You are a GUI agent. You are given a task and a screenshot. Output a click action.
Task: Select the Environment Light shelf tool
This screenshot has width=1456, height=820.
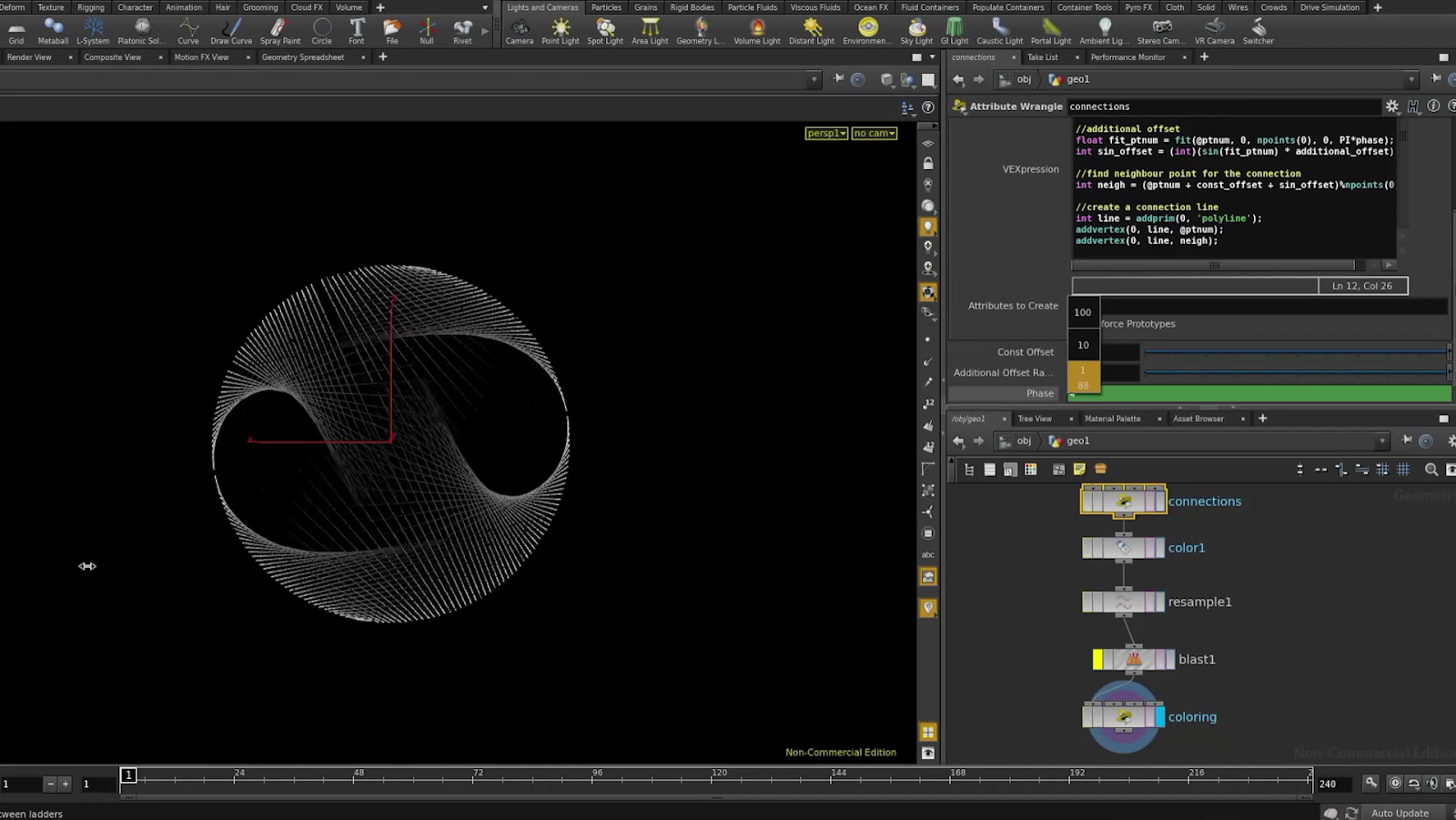pos(866,31)
